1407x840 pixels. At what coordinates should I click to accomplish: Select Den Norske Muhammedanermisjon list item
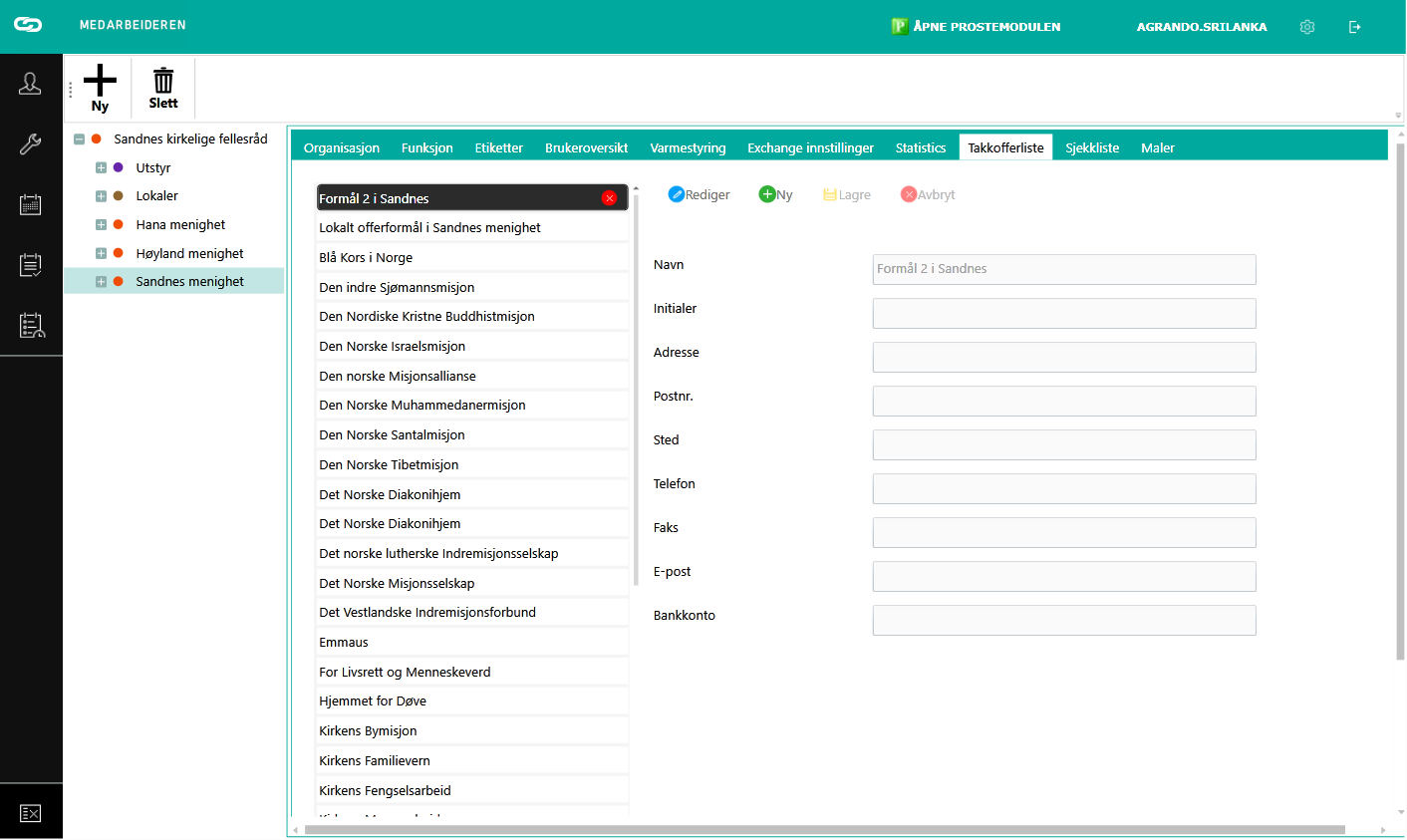472,406
